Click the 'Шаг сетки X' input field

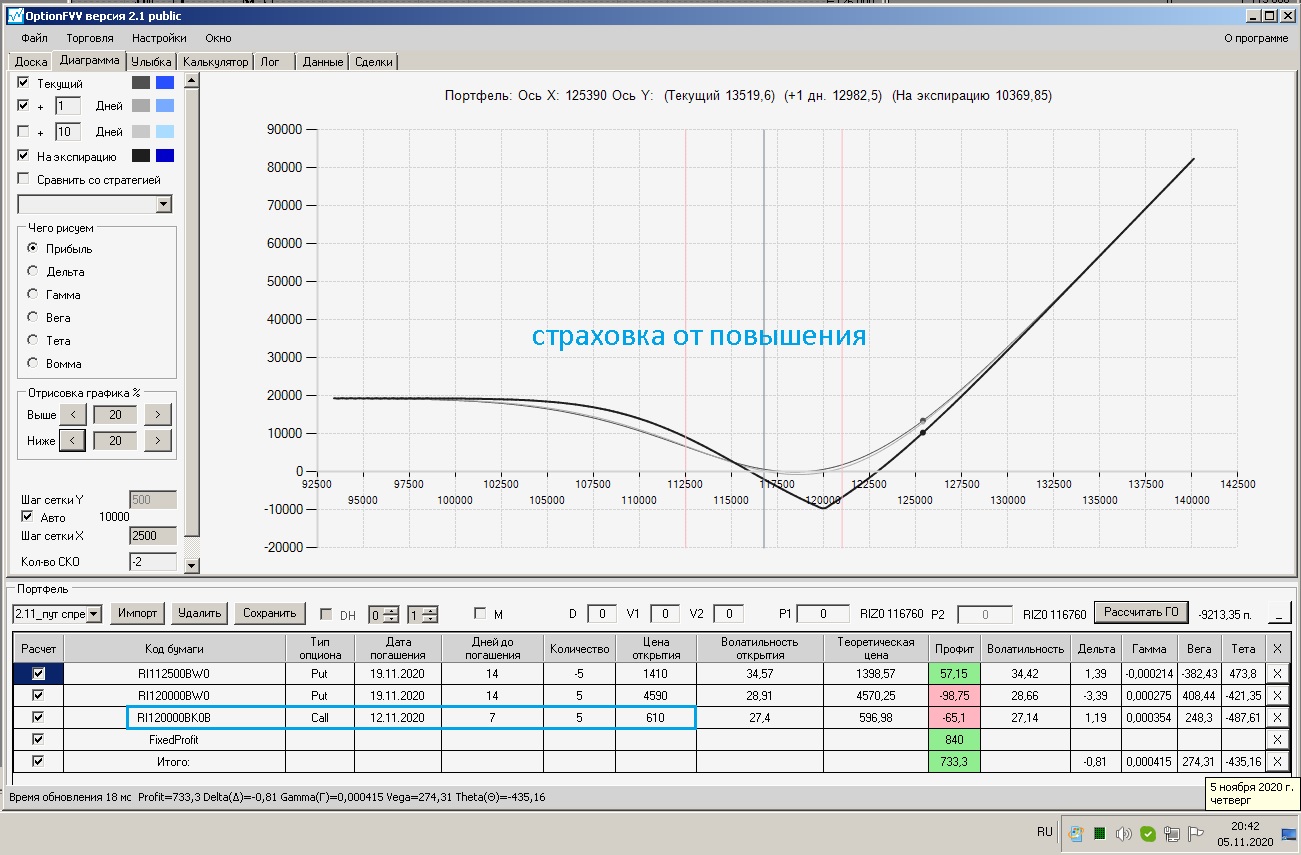[152, 536]
